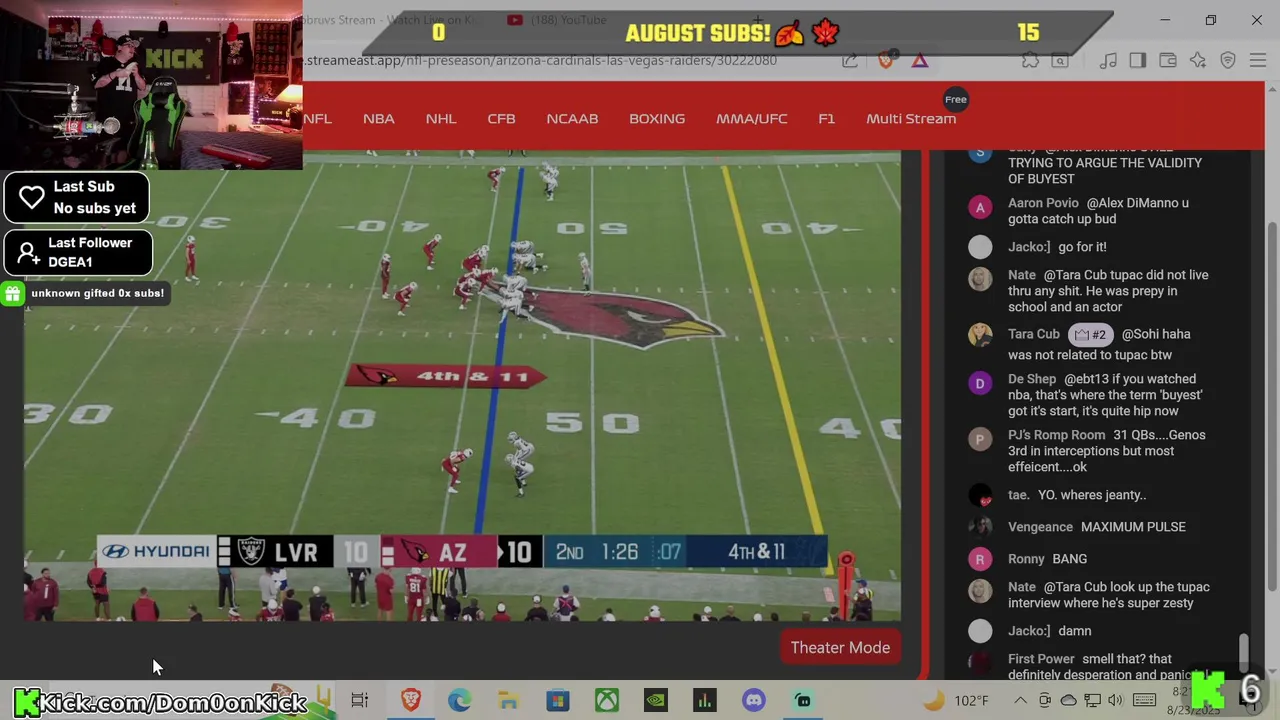Open Multi Stream page
Viewport: 1280px width, 720px height.
911,118
